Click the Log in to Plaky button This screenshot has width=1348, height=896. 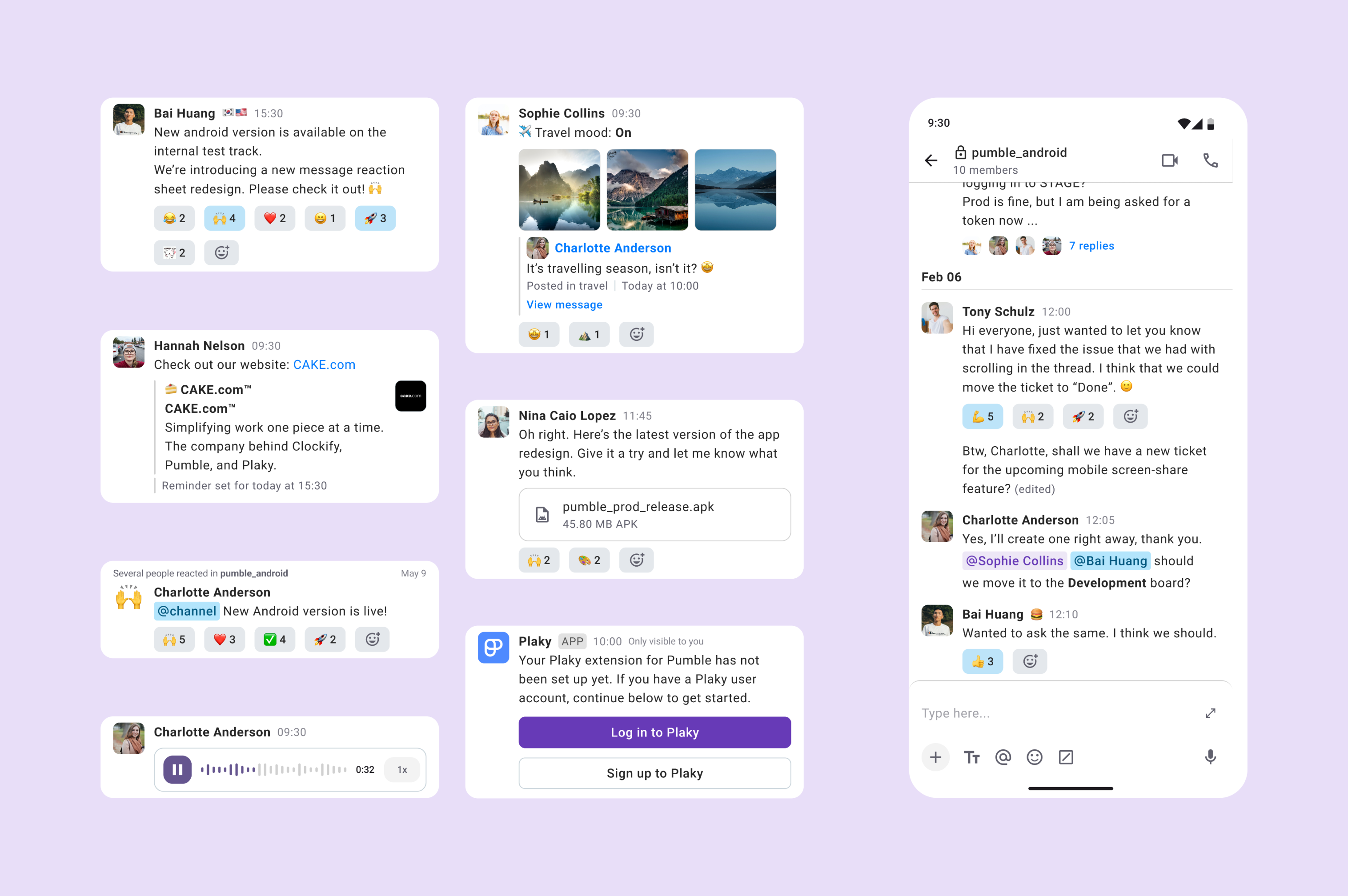click(x=654, y=732)
